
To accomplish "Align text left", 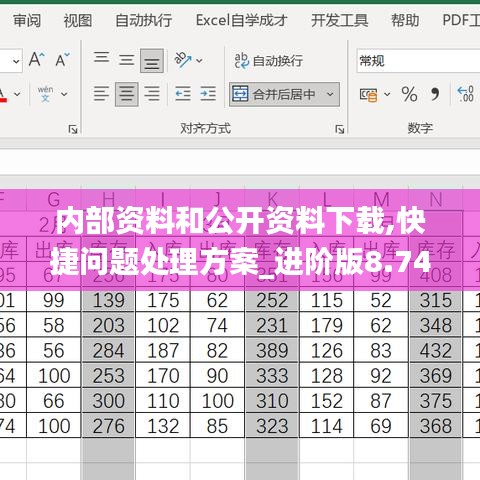I will click(101, 94).
